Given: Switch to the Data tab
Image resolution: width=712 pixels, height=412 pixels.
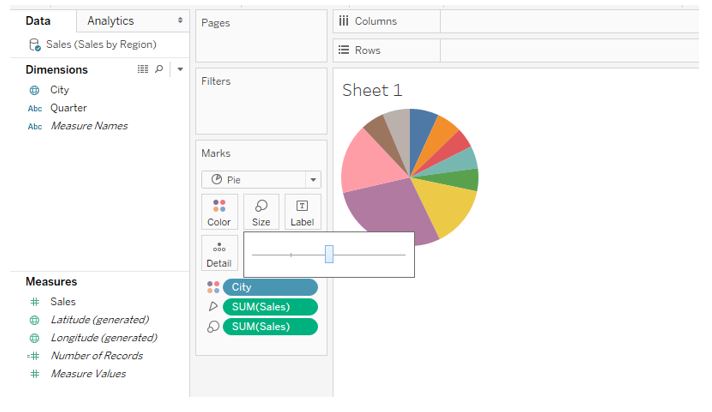Looking at the screenshot, I should tap(38, 21).
